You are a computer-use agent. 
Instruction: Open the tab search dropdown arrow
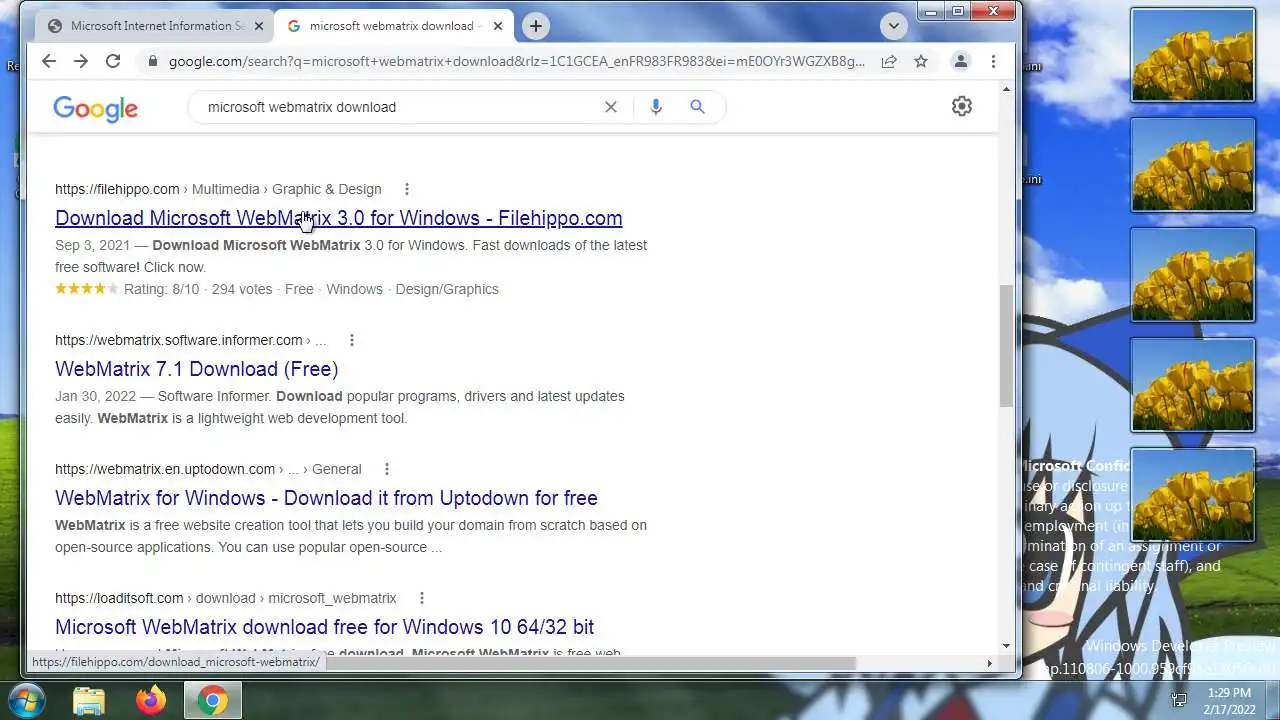pos(894,26)
